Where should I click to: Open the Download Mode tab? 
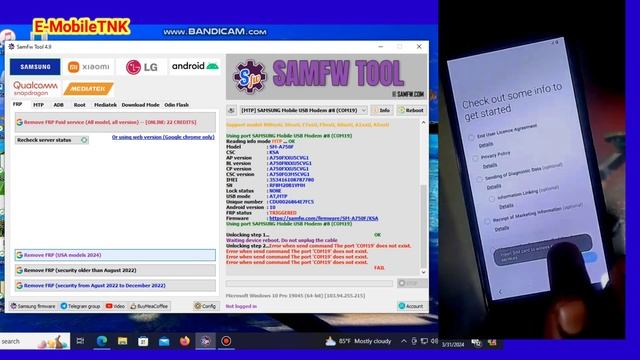(x=140, y=105)
